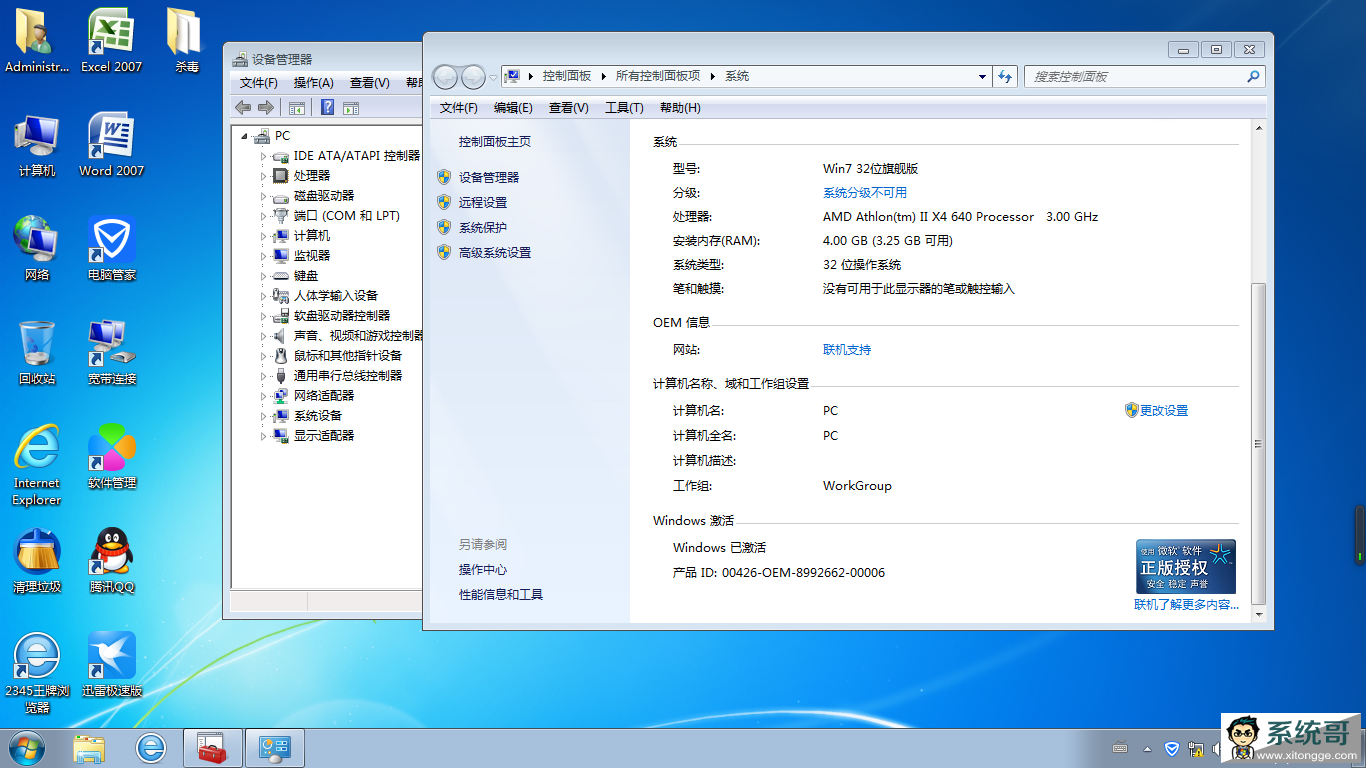Expand 网络适配器 tree node
The image size is (1366, 768).
[264, 396]
